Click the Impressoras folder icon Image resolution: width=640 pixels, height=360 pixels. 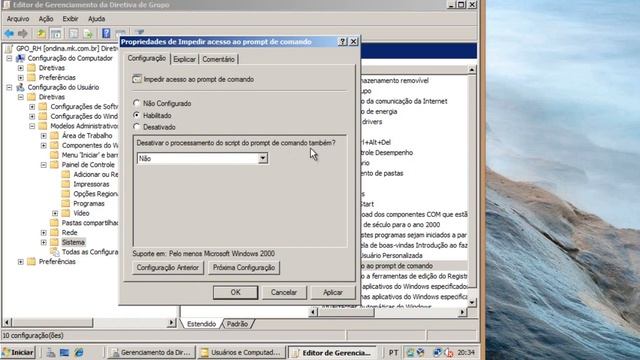point(66,184)
